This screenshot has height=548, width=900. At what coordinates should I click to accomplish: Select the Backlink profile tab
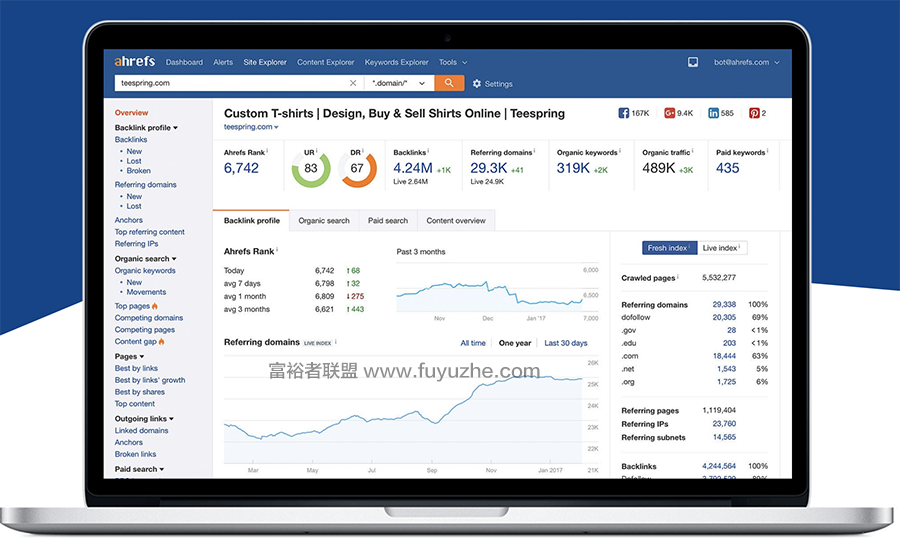click(x=251, y=220)
